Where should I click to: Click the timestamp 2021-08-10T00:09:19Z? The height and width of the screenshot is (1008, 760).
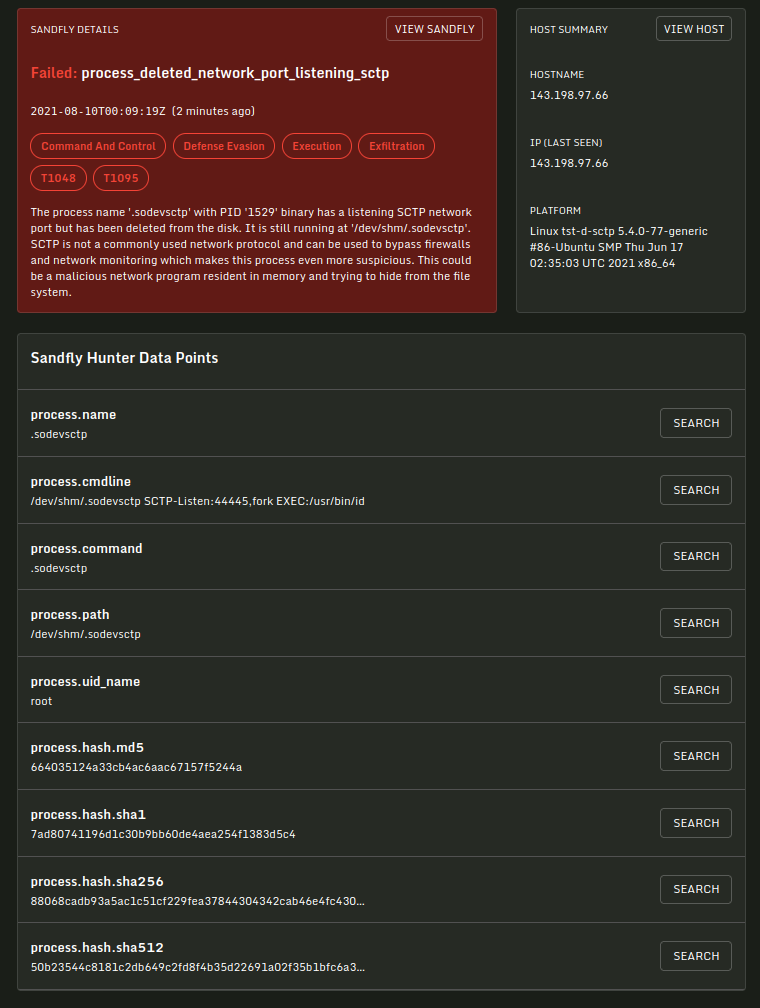[x=98, y=111]
